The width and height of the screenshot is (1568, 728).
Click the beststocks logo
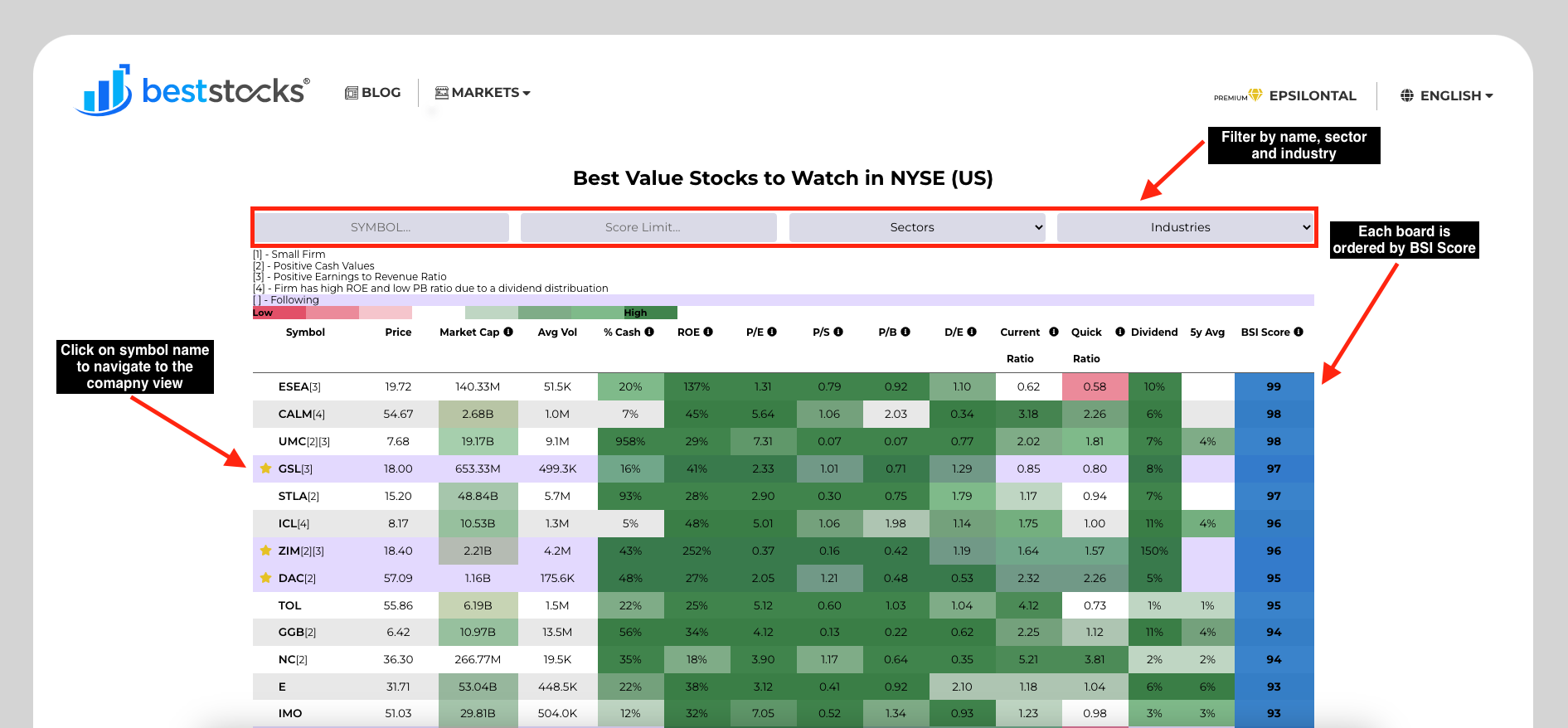pos(192,90)
